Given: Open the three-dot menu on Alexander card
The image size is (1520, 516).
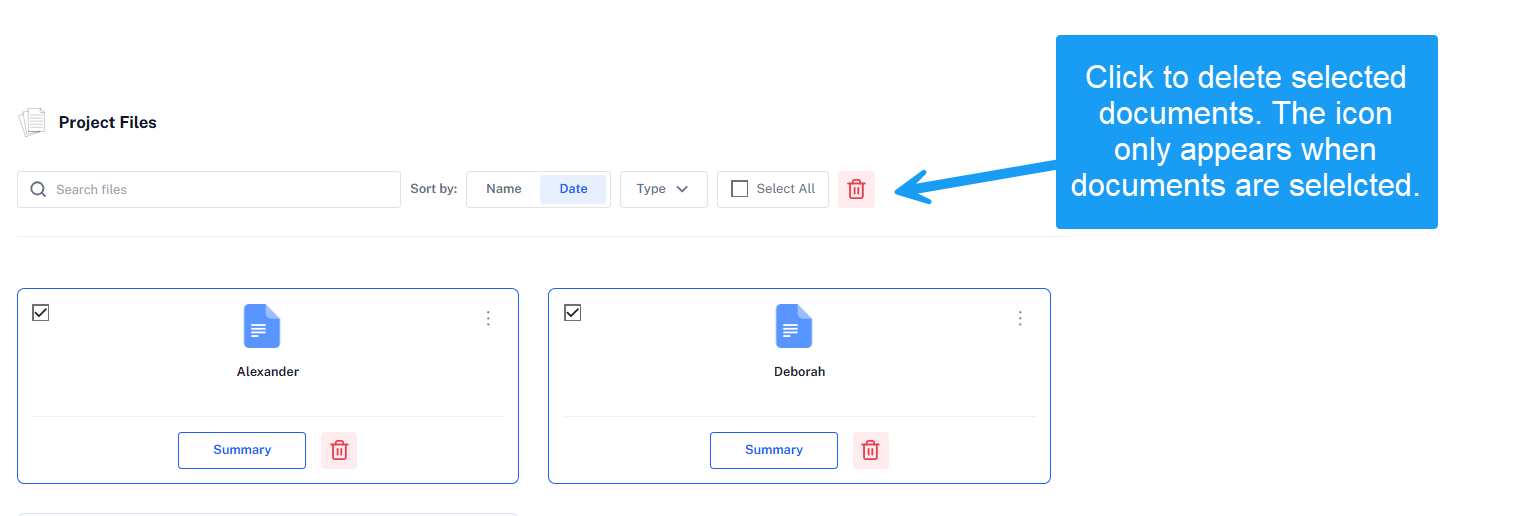Looking at the screenshot, I should pos(488,318).
